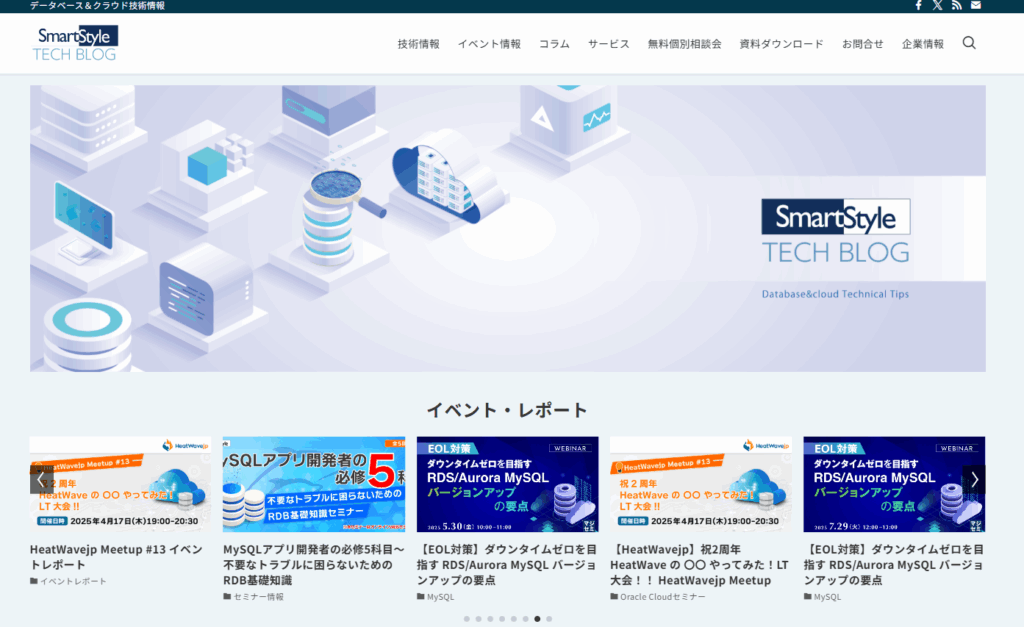
Task: Select the active seventh pagination dot
Action: 537,619
